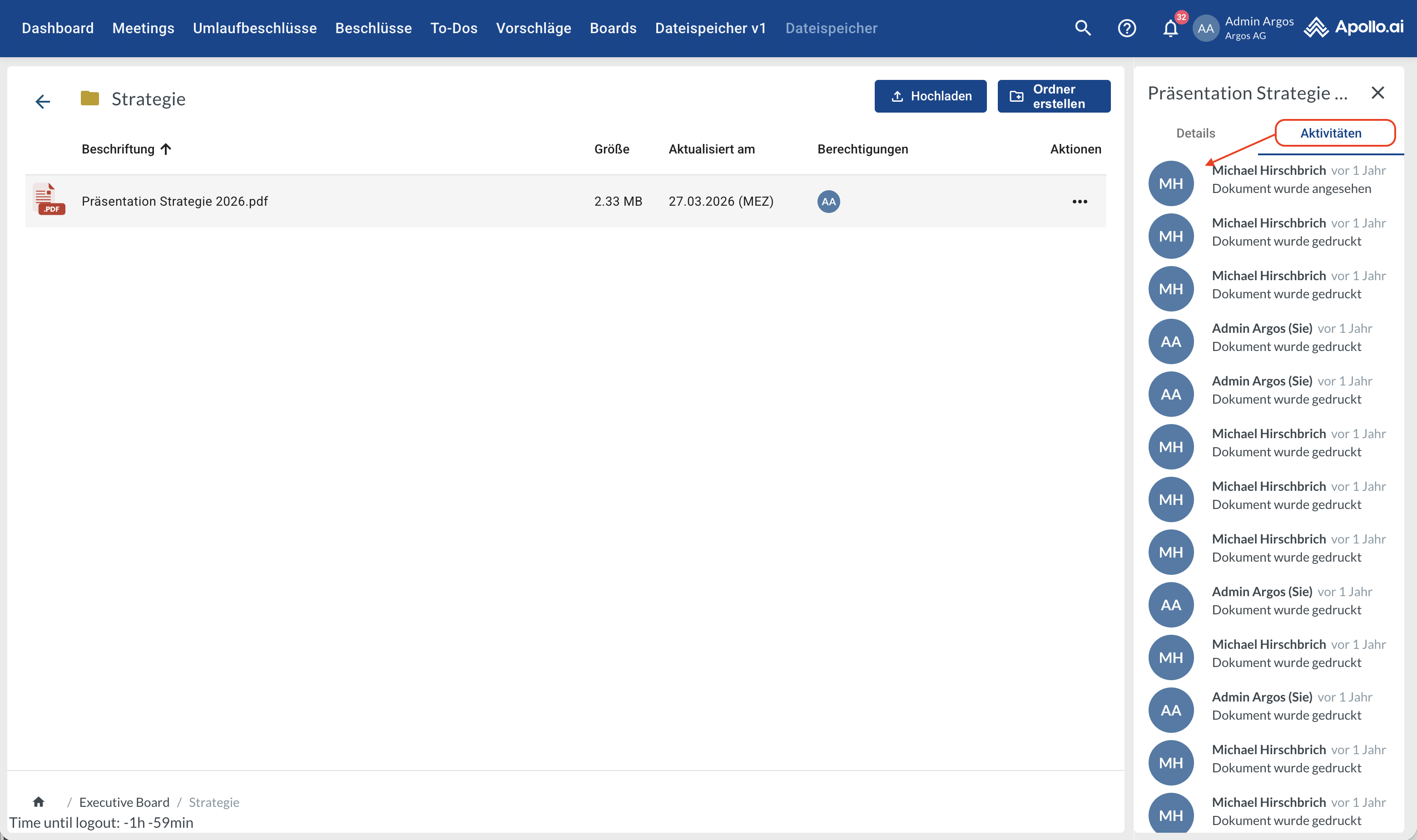
Task: Click AA permissions avatar in file row
Action: 828,202
